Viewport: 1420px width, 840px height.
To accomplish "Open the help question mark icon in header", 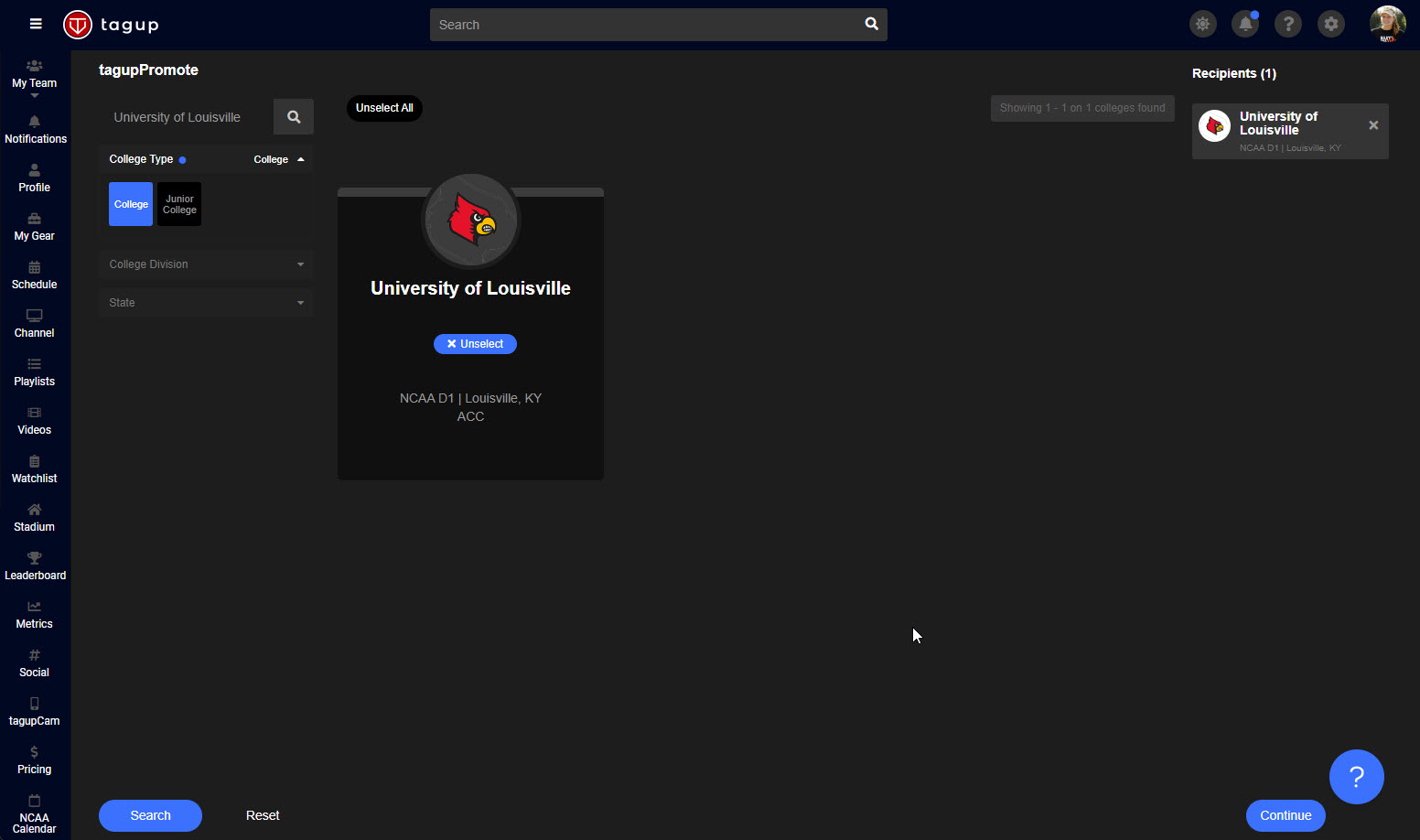I will pos(1288,25).
